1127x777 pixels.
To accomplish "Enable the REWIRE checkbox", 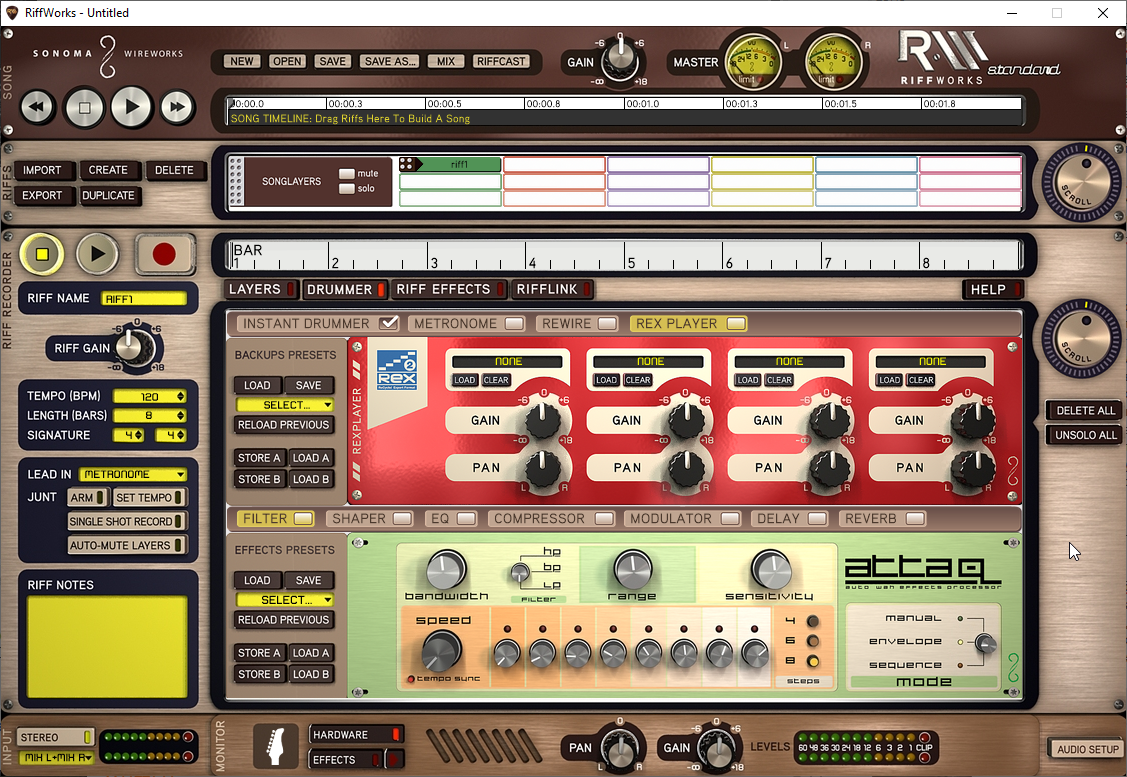I will [607, 323].
